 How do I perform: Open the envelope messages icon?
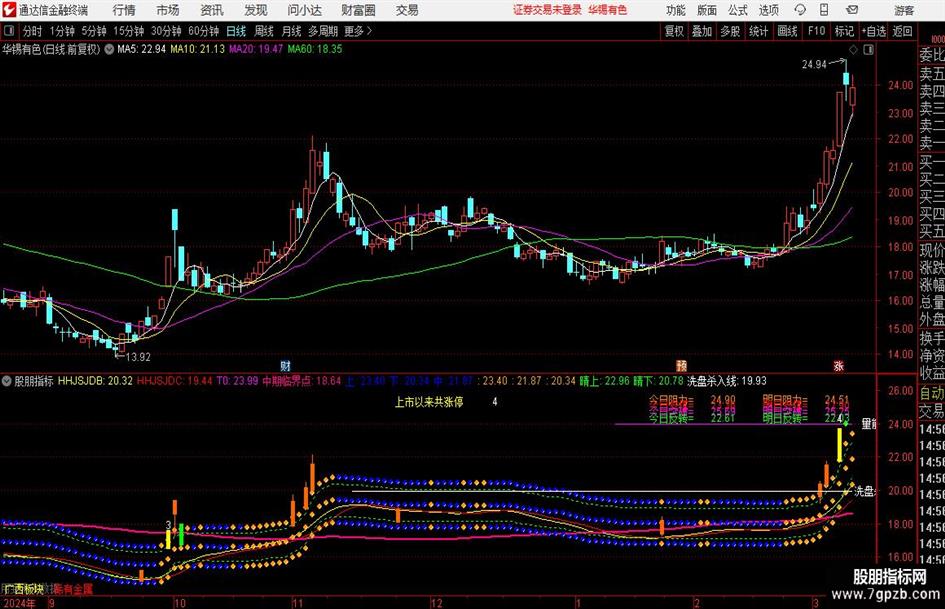(x=852, y=10)
